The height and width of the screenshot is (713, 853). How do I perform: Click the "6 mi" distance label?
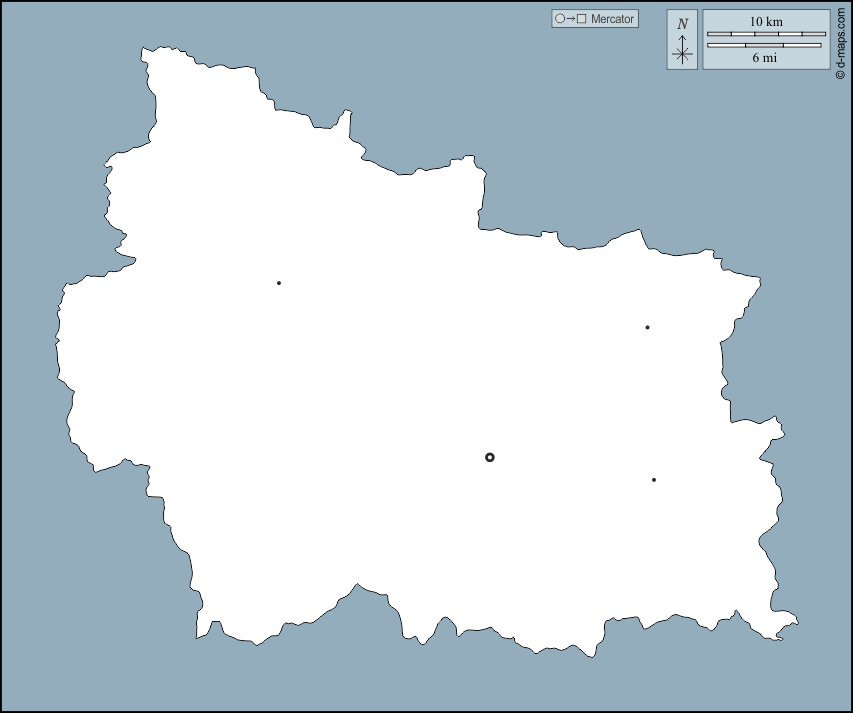tap(765, 58)
